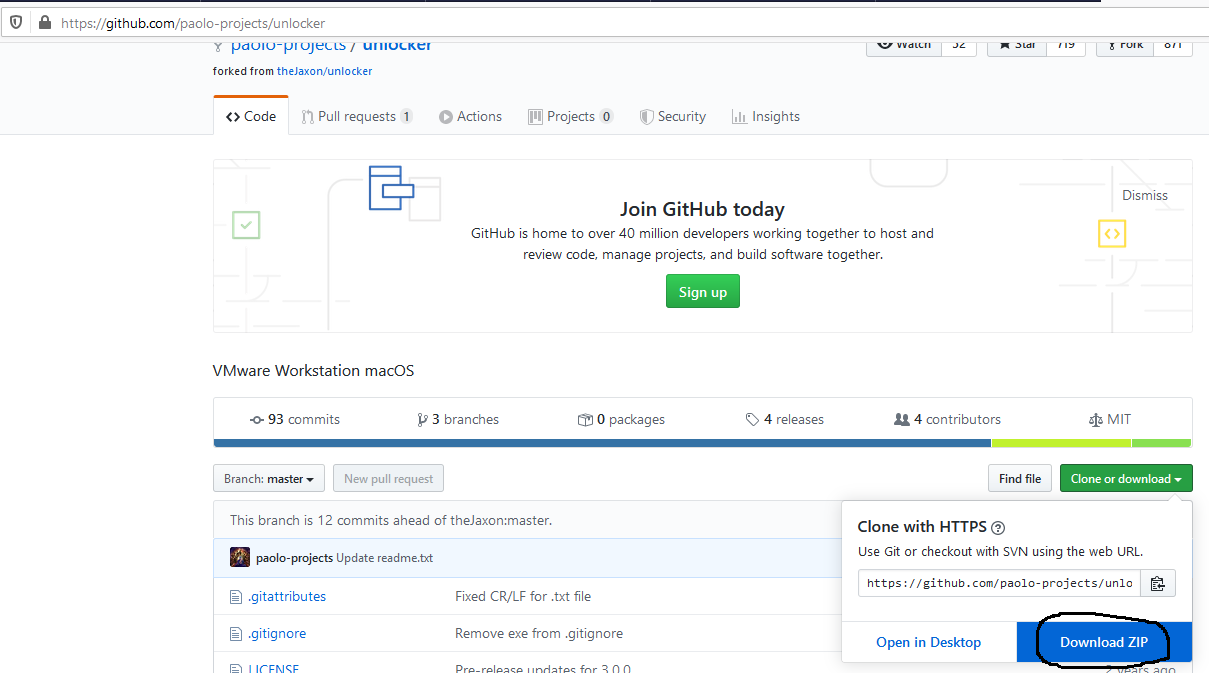Open the MIT license link

tap(1110, 419)
